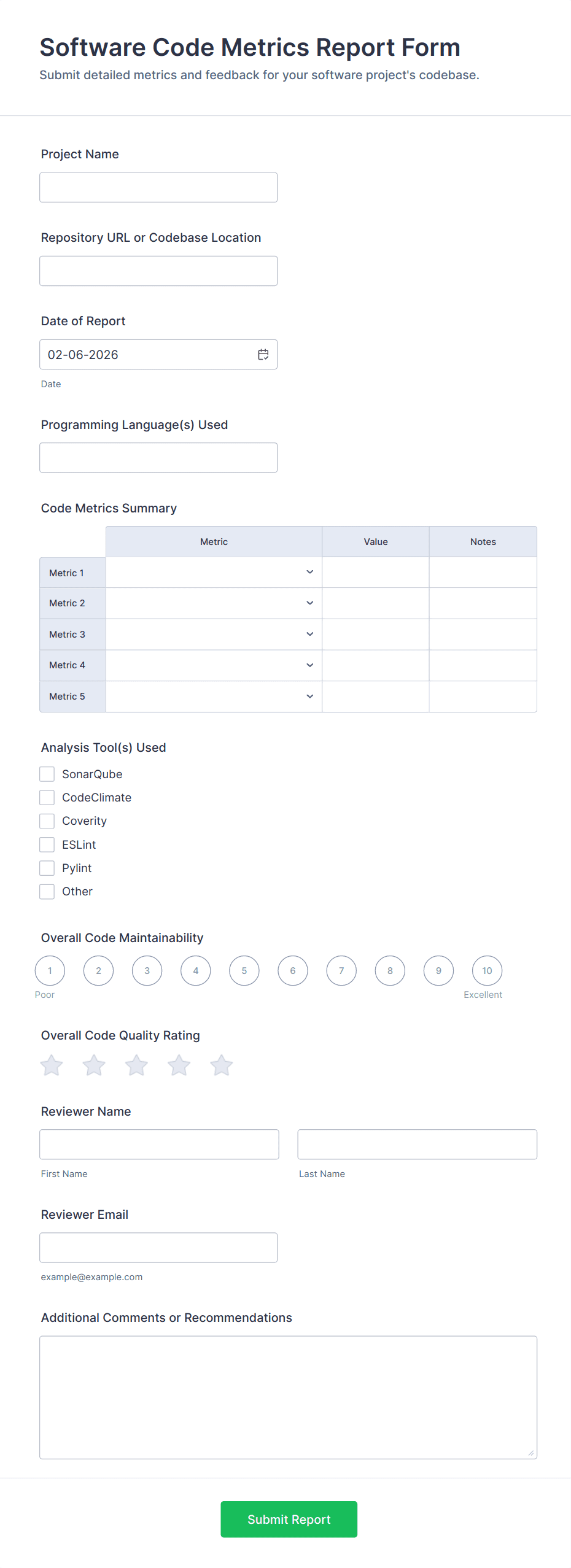The height and width of the screenshot is (1568, 571).
Task: Rate code quality two stars
Action: [x=94, y=1065]
